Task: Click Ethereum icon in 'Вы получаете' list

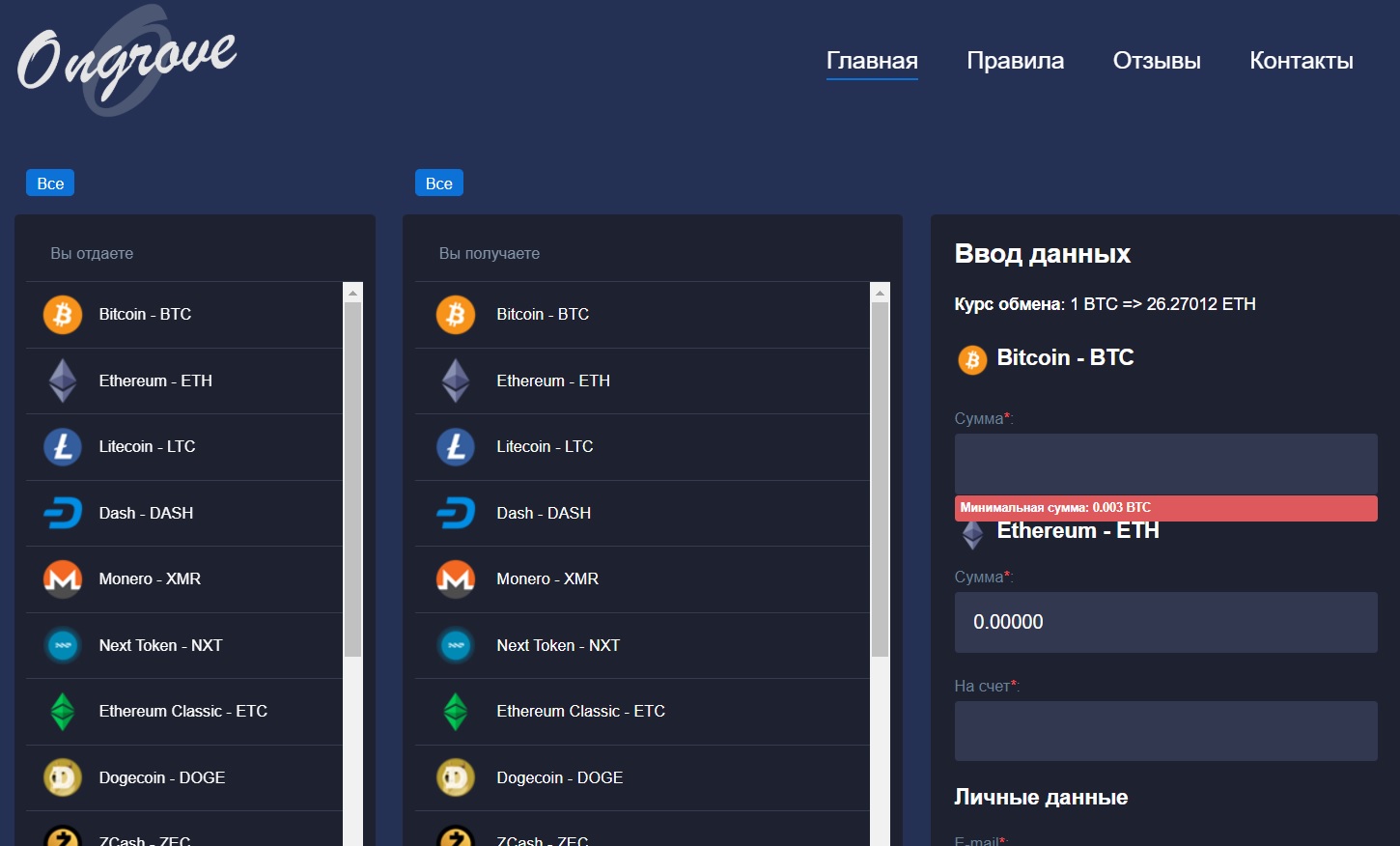Action: tap(456, 381)
